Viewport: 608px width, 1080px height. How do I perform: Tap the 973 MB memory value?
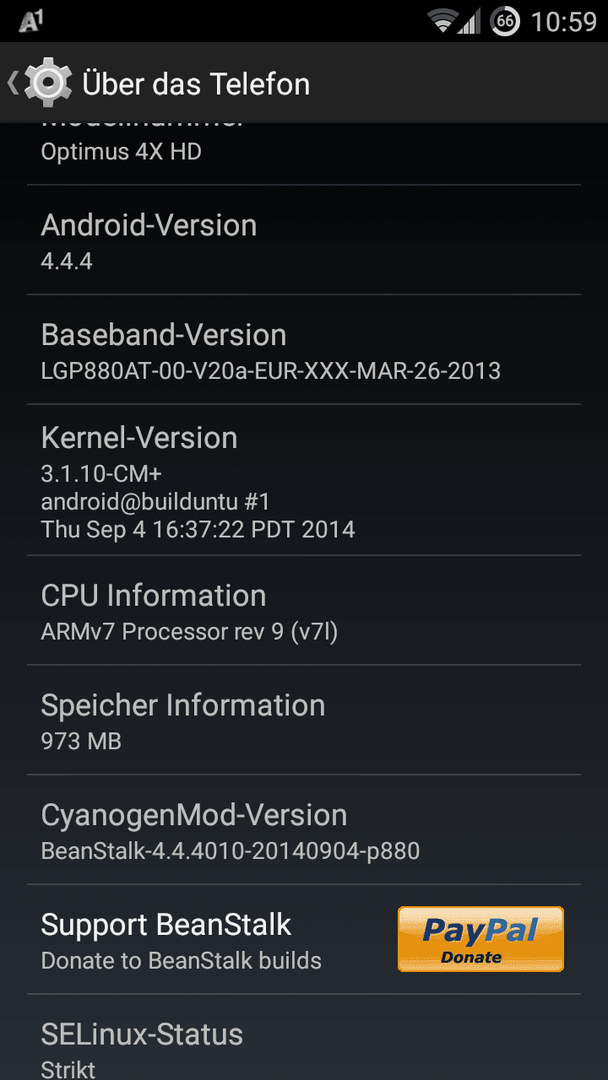pyautogui.click(x=81, y=742)
